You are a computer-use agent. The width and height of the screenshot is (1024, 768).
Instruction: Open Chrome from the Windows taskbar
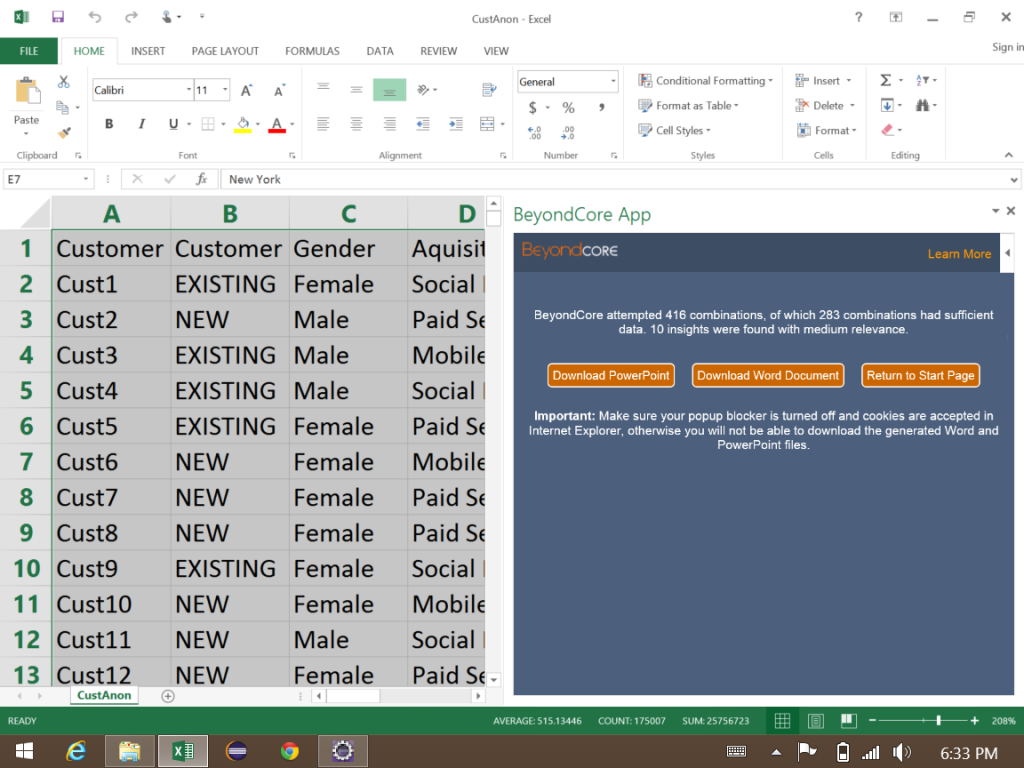click(289, 751)
